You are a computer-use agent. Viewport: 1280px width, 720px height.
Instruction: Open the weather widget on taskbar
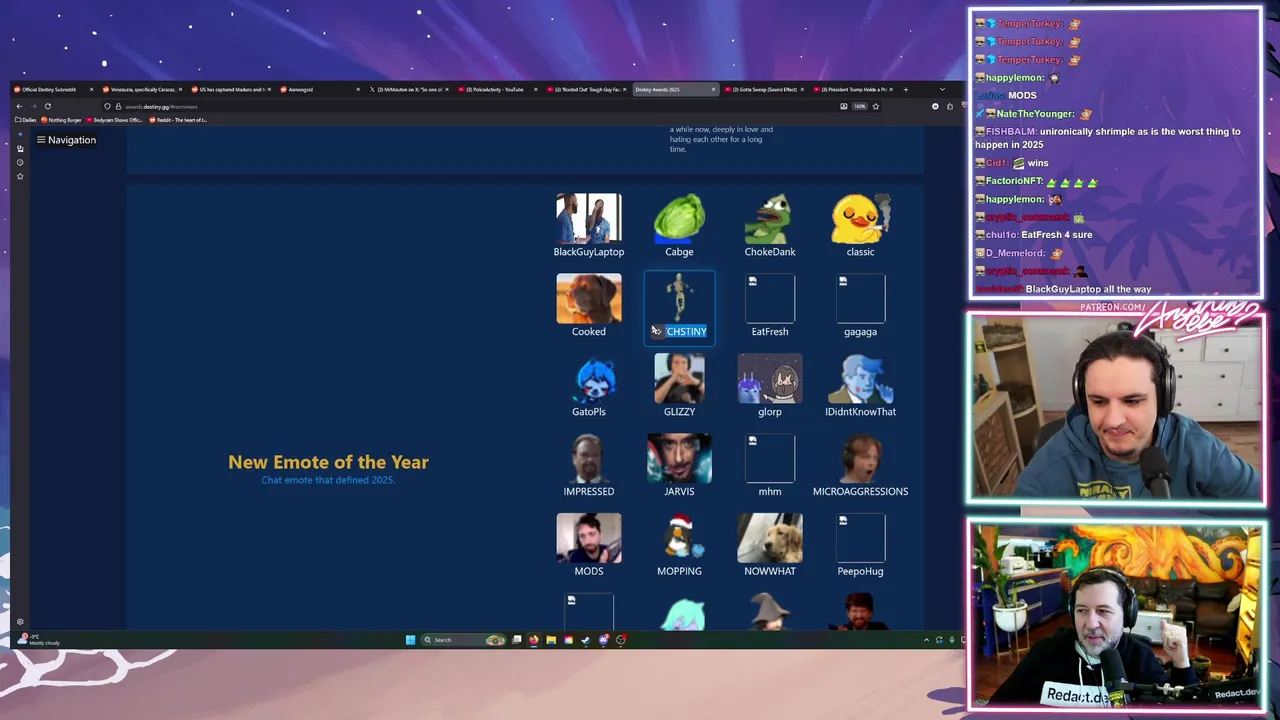click(x=40, y=639)
